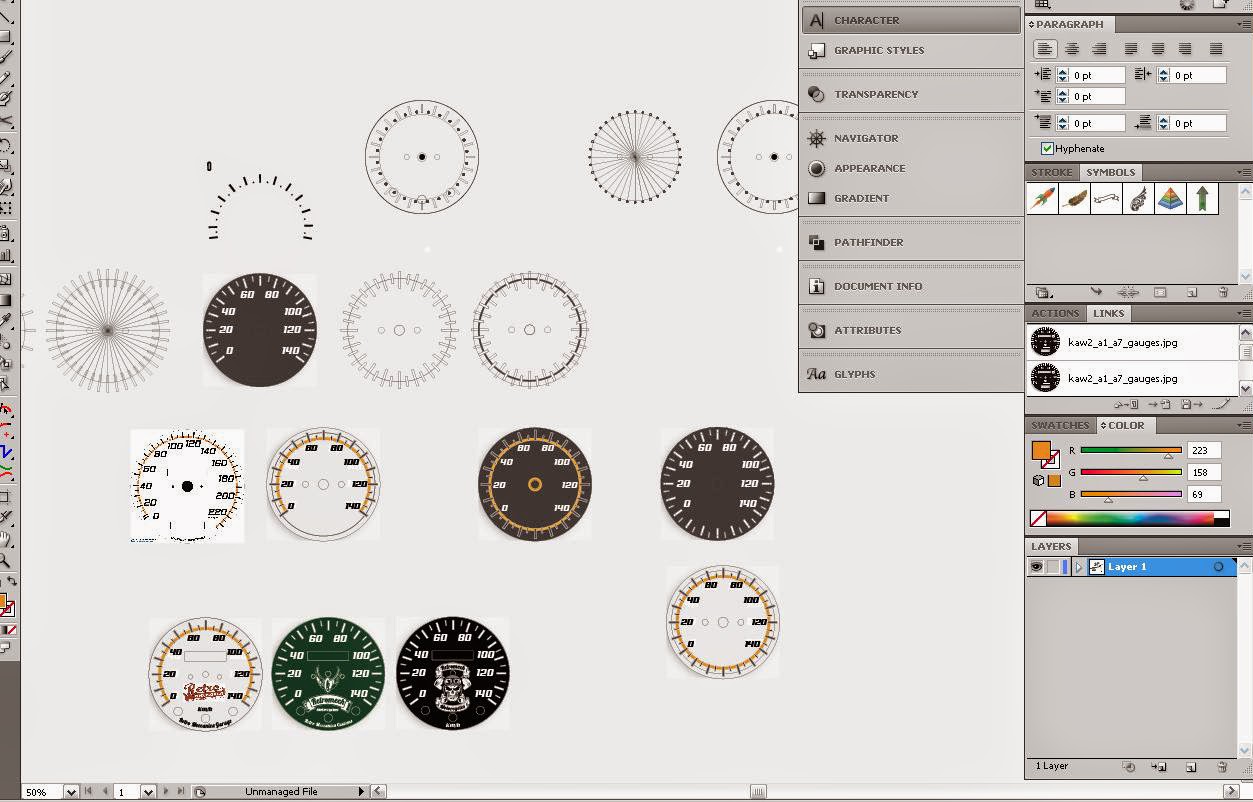1253x802 pixels.
Task: Select the ribbon banner symbol
Action: pos(1107,198)
